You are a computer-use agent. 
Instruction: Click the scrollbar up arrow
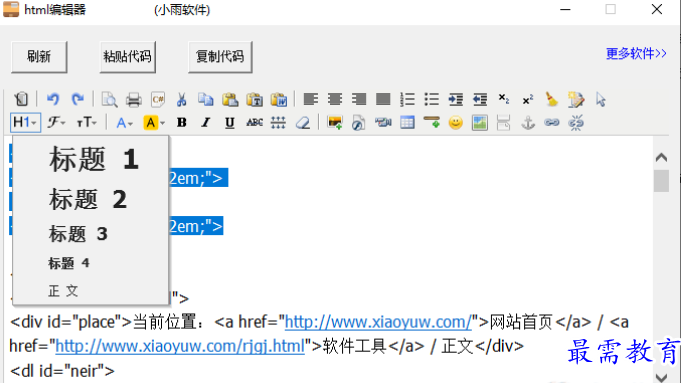click(661, 157)
